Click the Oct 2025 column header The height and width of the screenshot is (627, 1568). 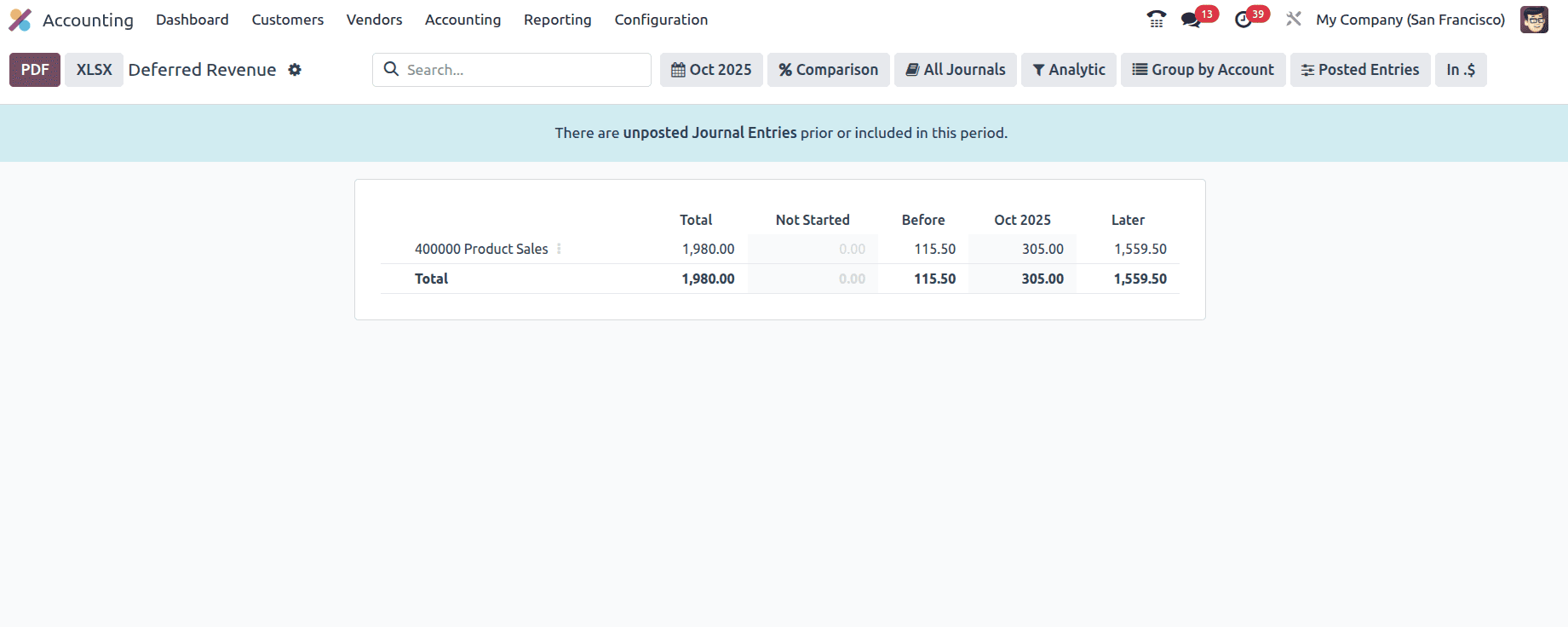(1022, 220)
